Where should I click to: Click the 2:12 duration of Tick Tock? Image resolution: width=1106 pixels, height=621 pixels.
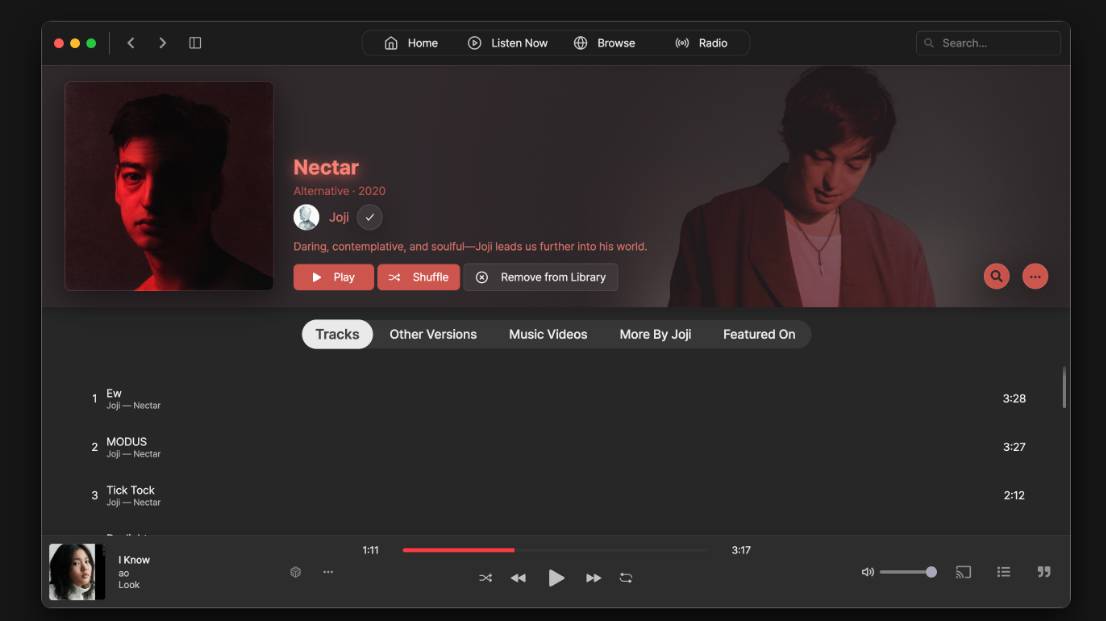click(1014, 495)
